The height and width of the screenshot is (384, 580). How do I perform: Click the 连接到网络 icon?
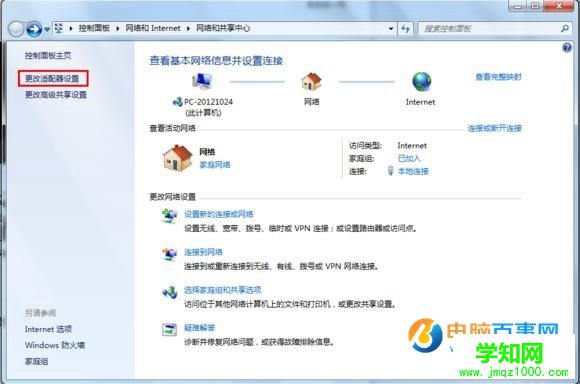point(169,254)
